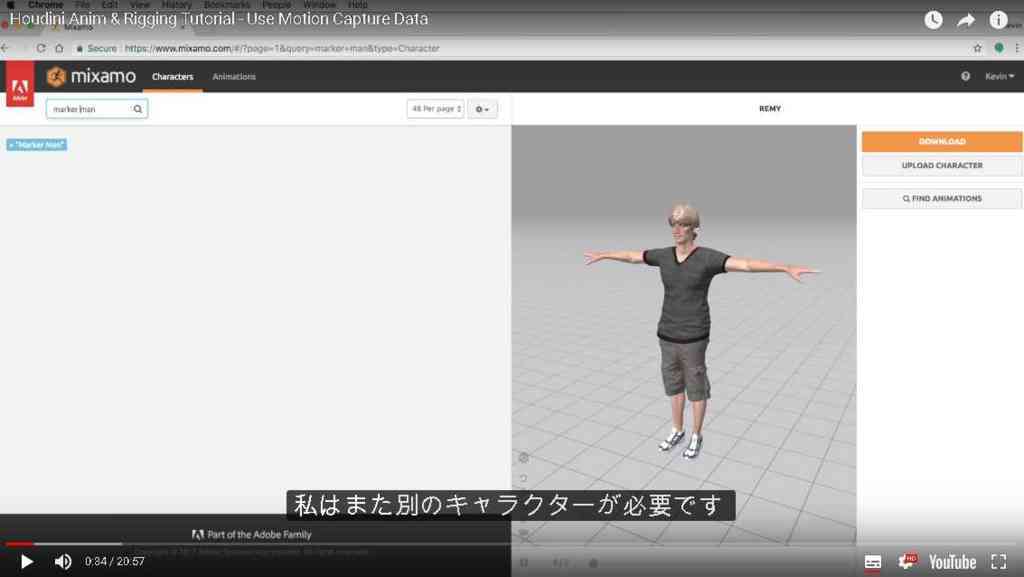Click the REMY character name heading
This screenshot has height=577, width=1024.
(x=770, y=108)
